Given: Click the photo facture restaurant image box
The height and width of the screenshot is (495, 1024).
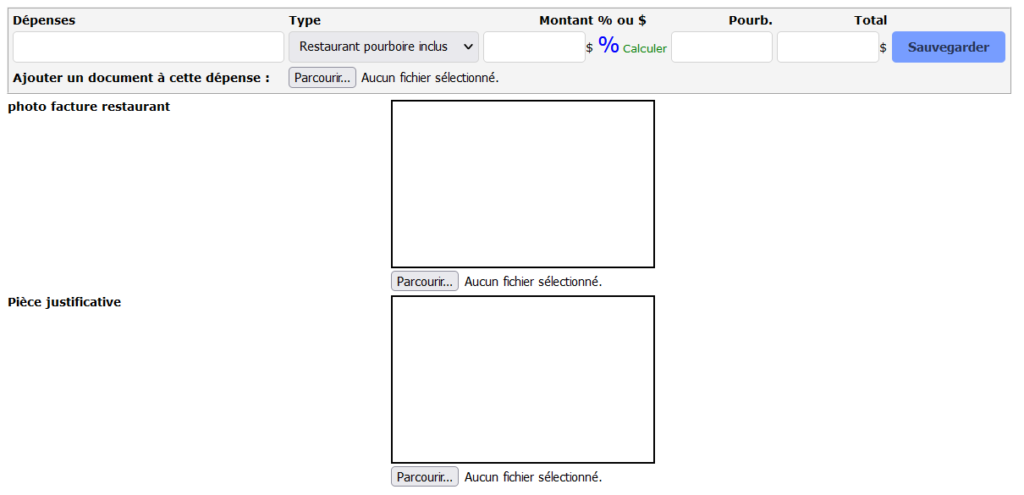Looking at the screenshot, I should pos(522,184).
